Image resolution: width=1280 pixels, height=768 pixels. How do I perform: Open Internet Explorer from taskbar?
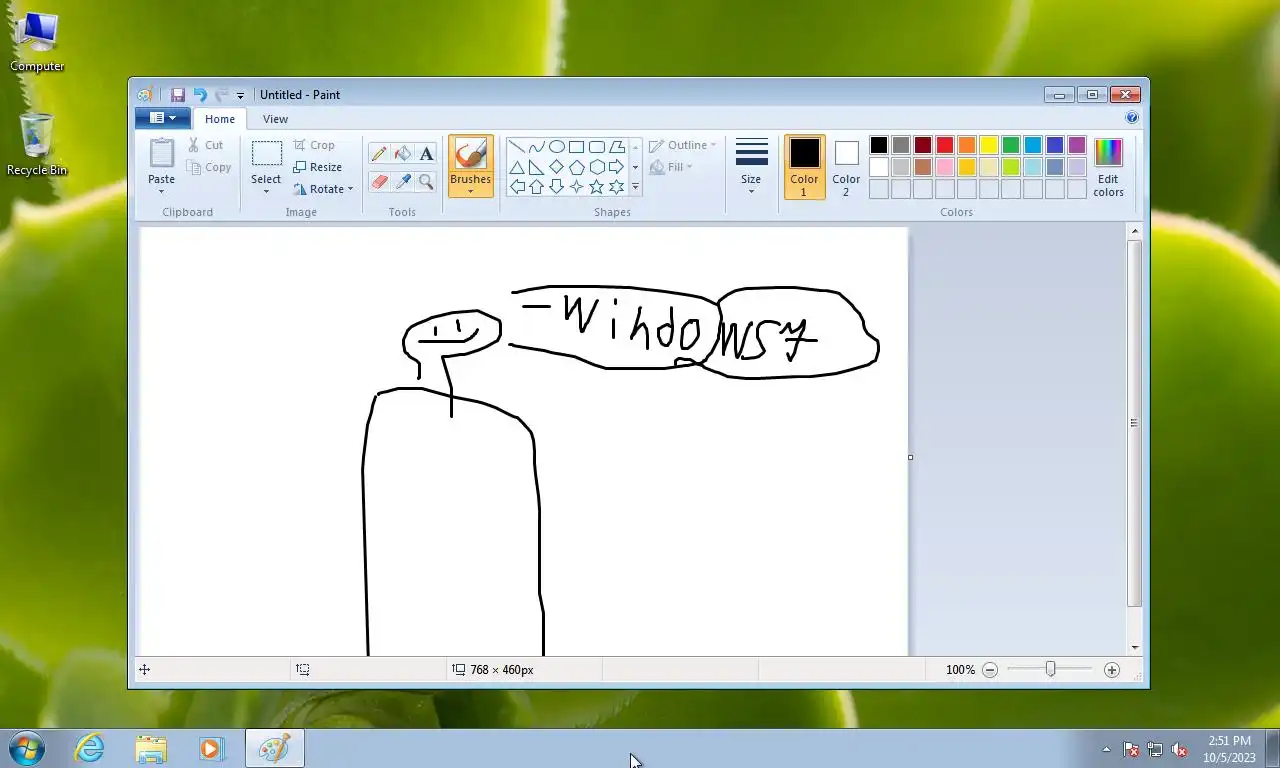[90, 748]
